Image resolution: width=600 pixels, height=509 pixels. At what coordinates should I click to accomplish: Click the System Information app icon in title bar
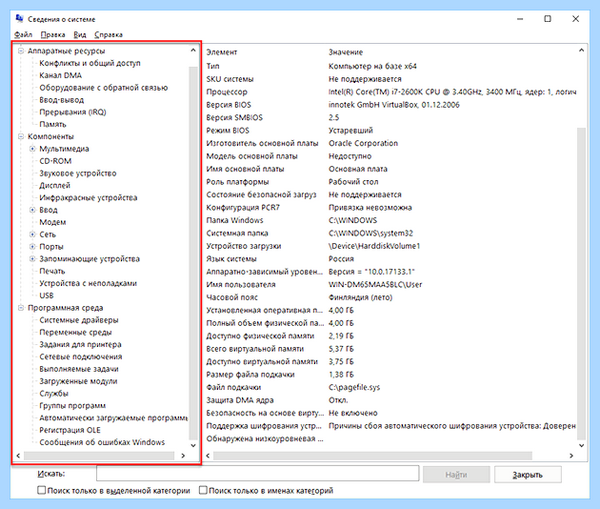(19, 18)
